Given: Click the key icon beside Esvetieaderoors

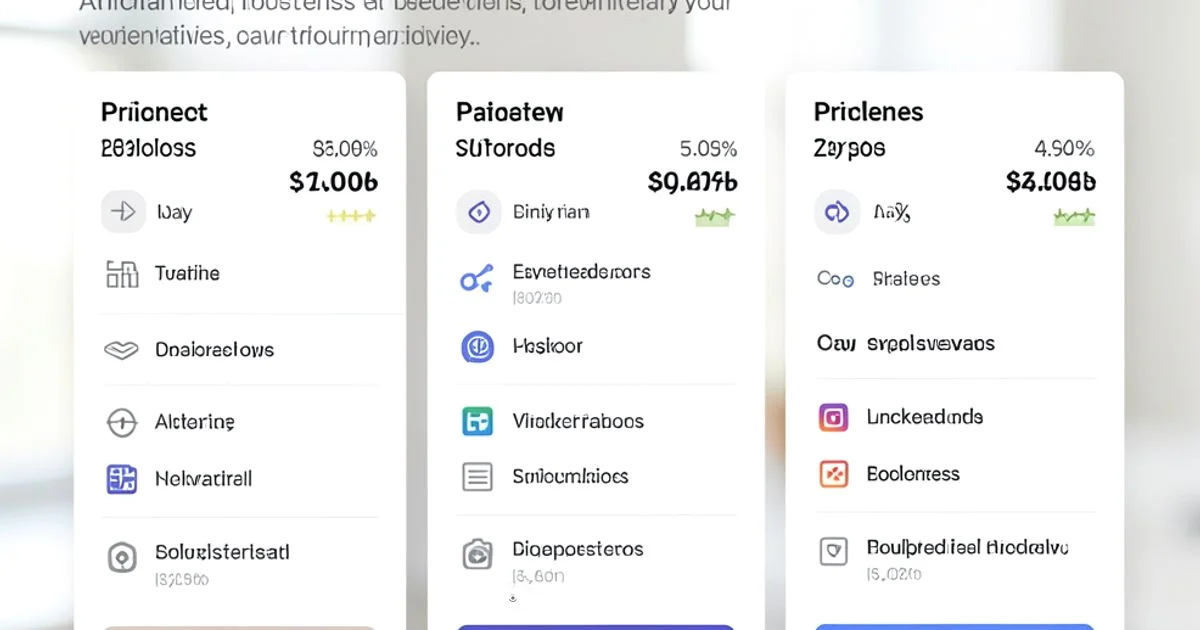Looking at the screenshot, I should 477,279.
